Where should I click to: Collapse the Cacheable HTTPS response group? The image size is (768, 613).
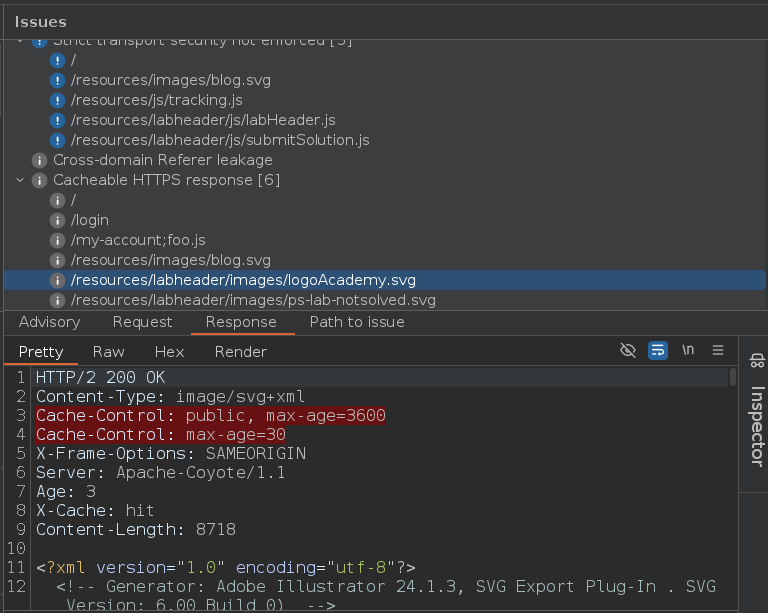point(20,180)
